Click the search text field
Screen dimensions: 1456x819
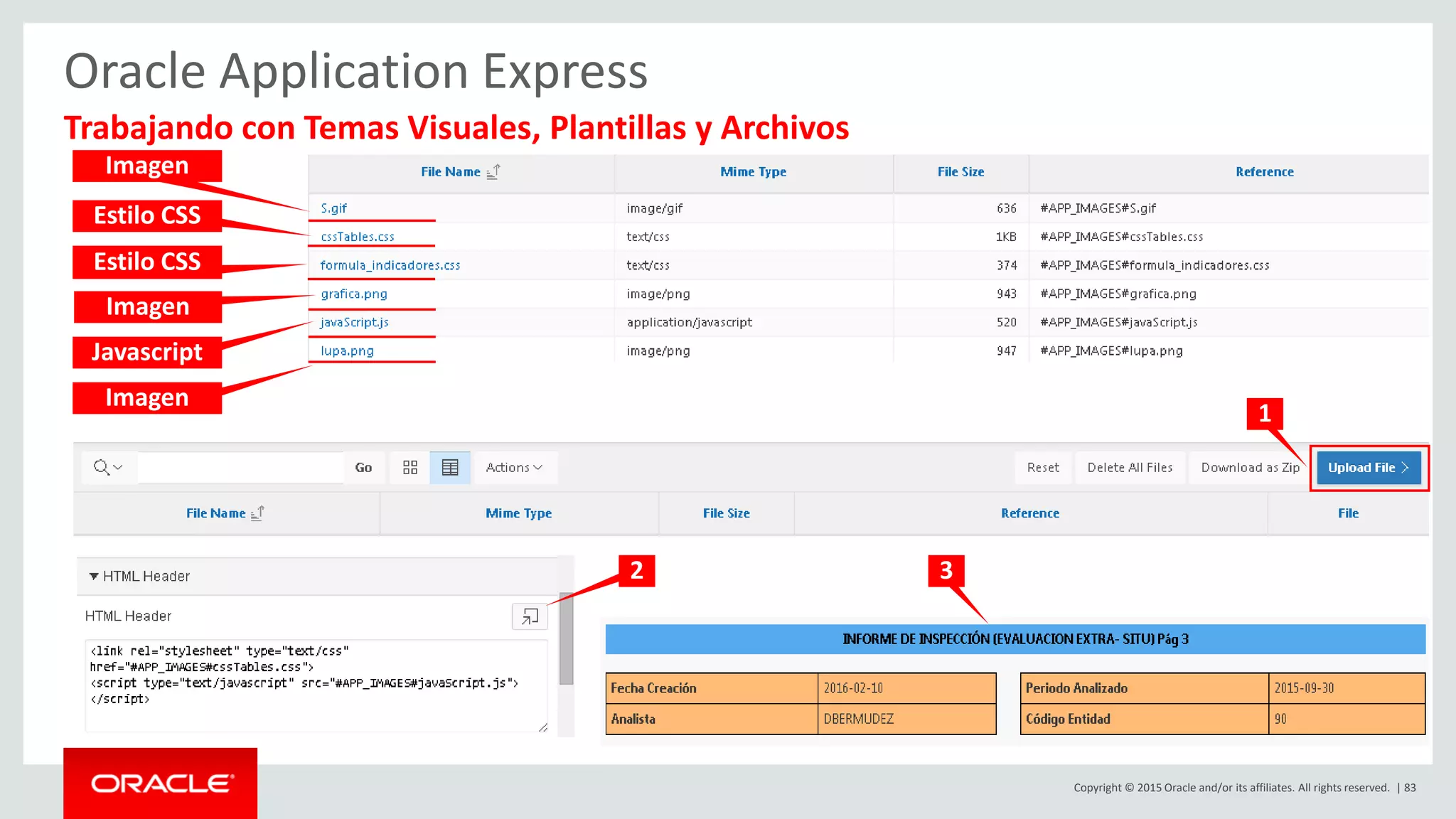click(241, 467)
